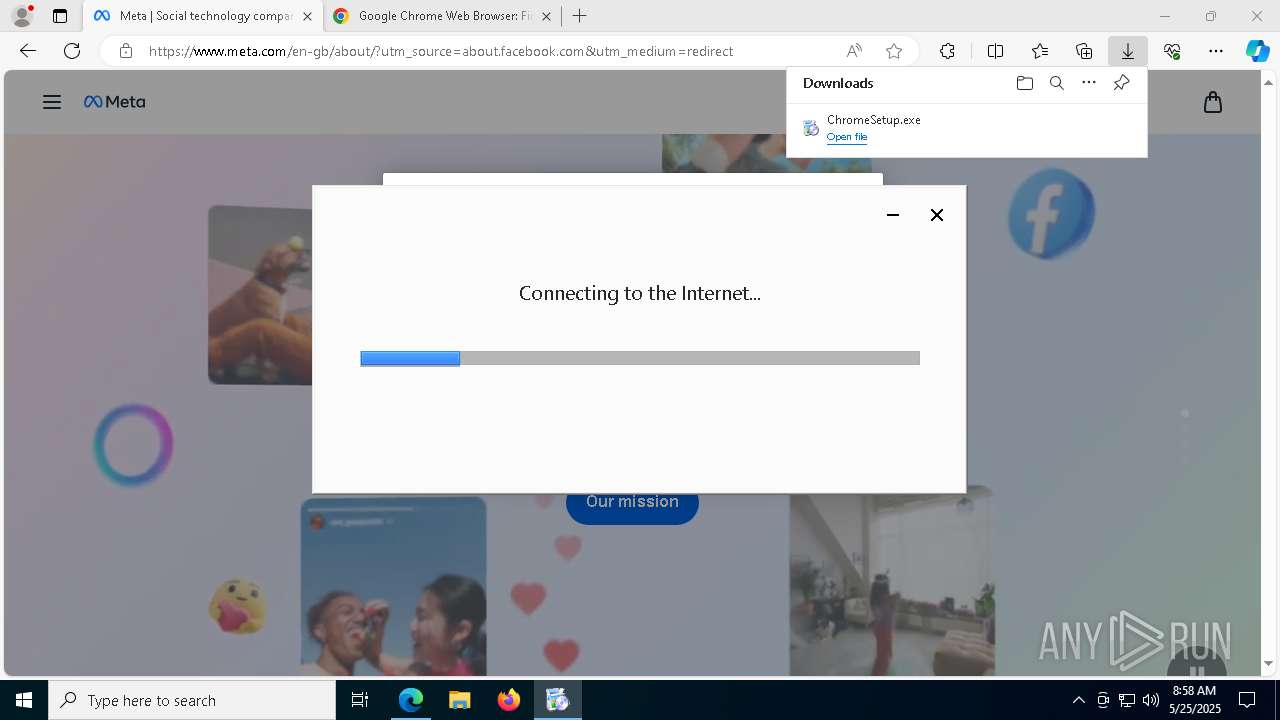Select the installer taskbar icon
This screenshot has width=1280, height=720.
557,700
